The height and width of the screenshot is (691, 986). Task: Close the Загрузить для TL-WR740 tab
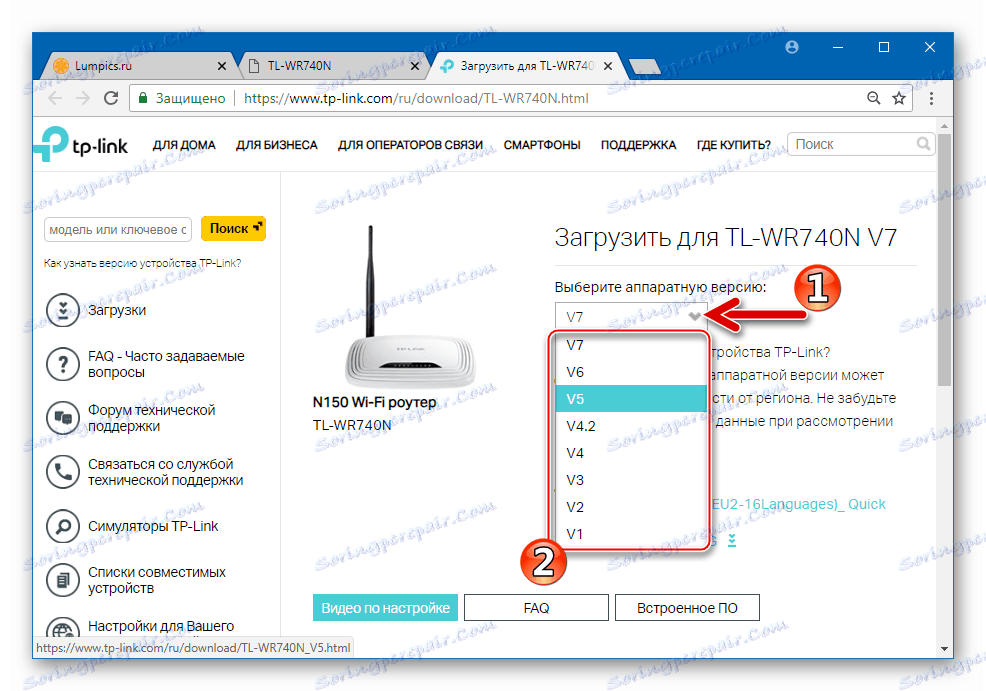click(x=608, y=66)
